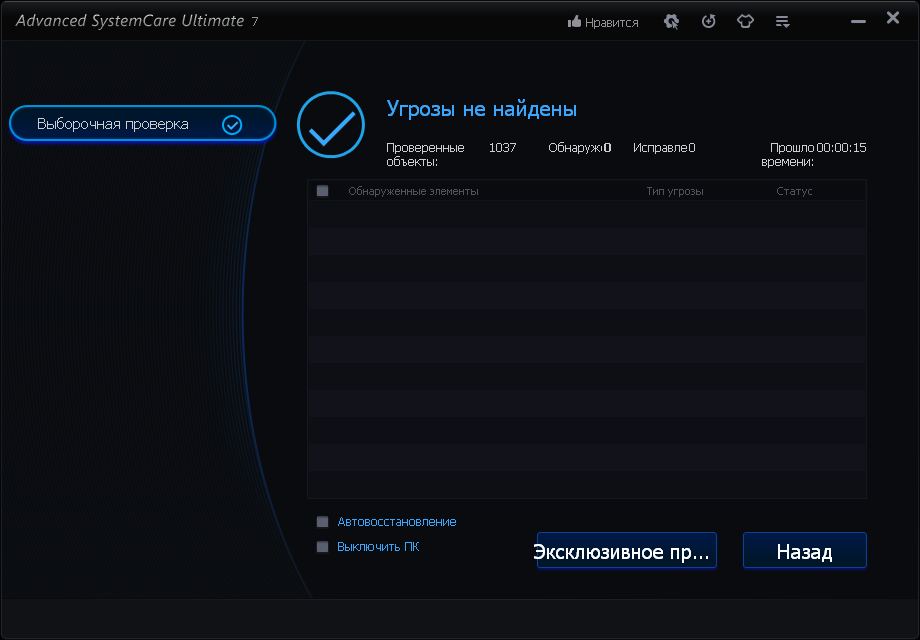The image size is (920, 640).
Task: Open the rescue/restore circular arrow icon
Action: [x=708, y=22]
